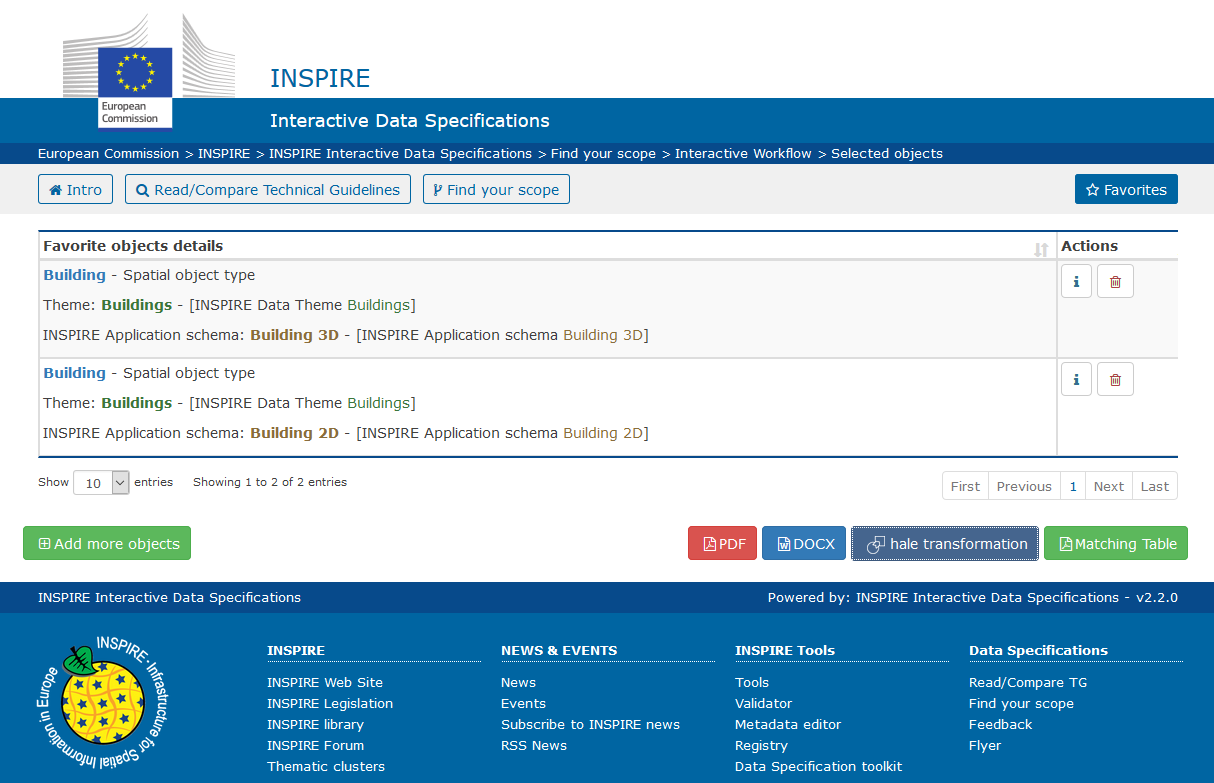Viewport: 1214px width, 783px height.
Task: Open News footer link
Action: pyautogui.click(x=518, y=682)
